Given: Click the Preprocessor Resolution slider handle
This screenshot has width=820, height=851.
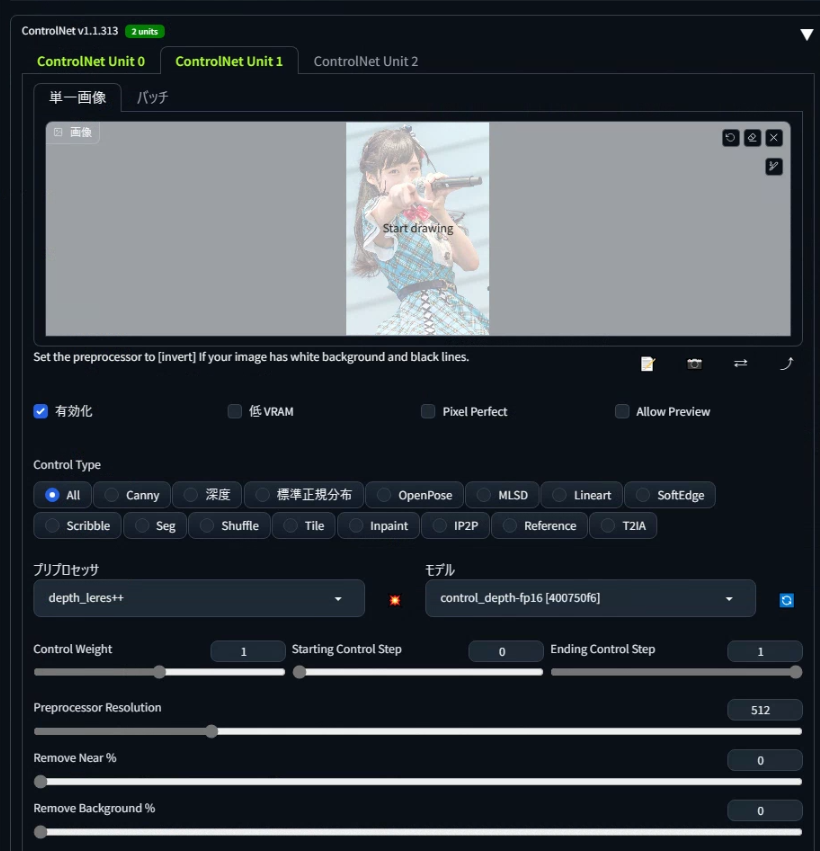Looking at the screenshot, I should click(x=212, y=731).
